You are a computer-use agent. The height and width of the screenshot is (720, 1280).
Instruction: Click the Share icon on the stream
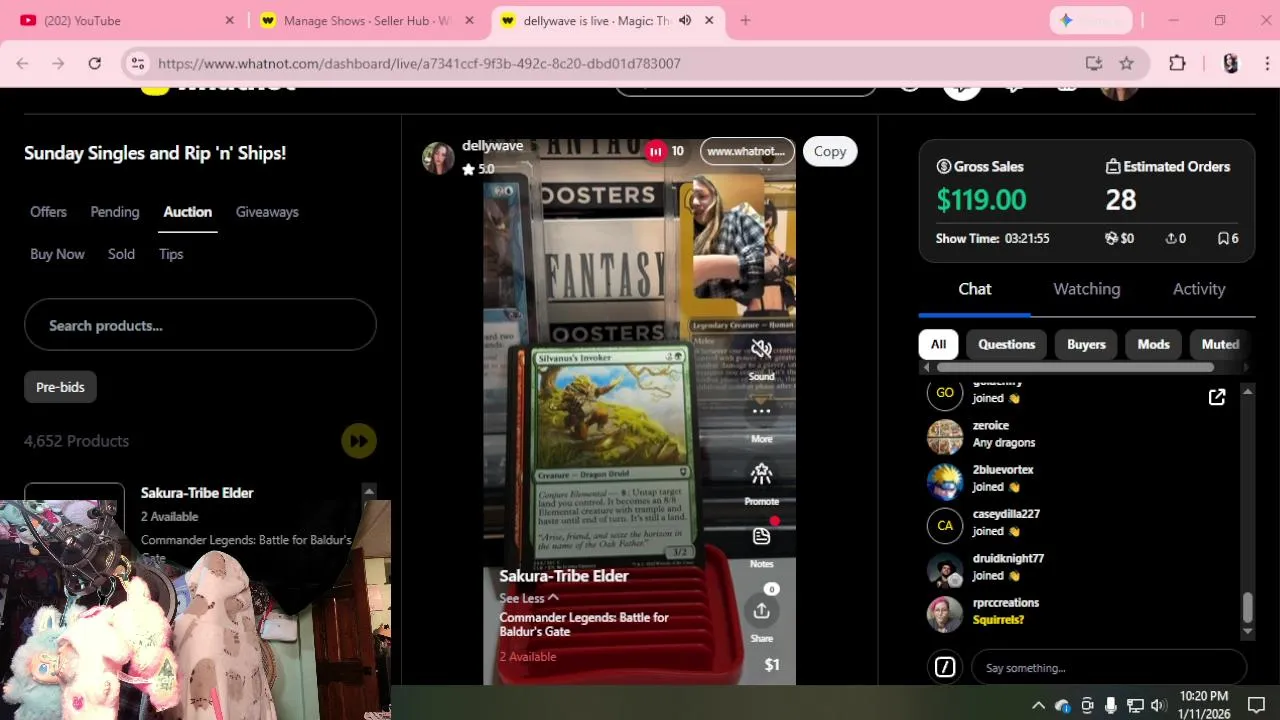761,611
